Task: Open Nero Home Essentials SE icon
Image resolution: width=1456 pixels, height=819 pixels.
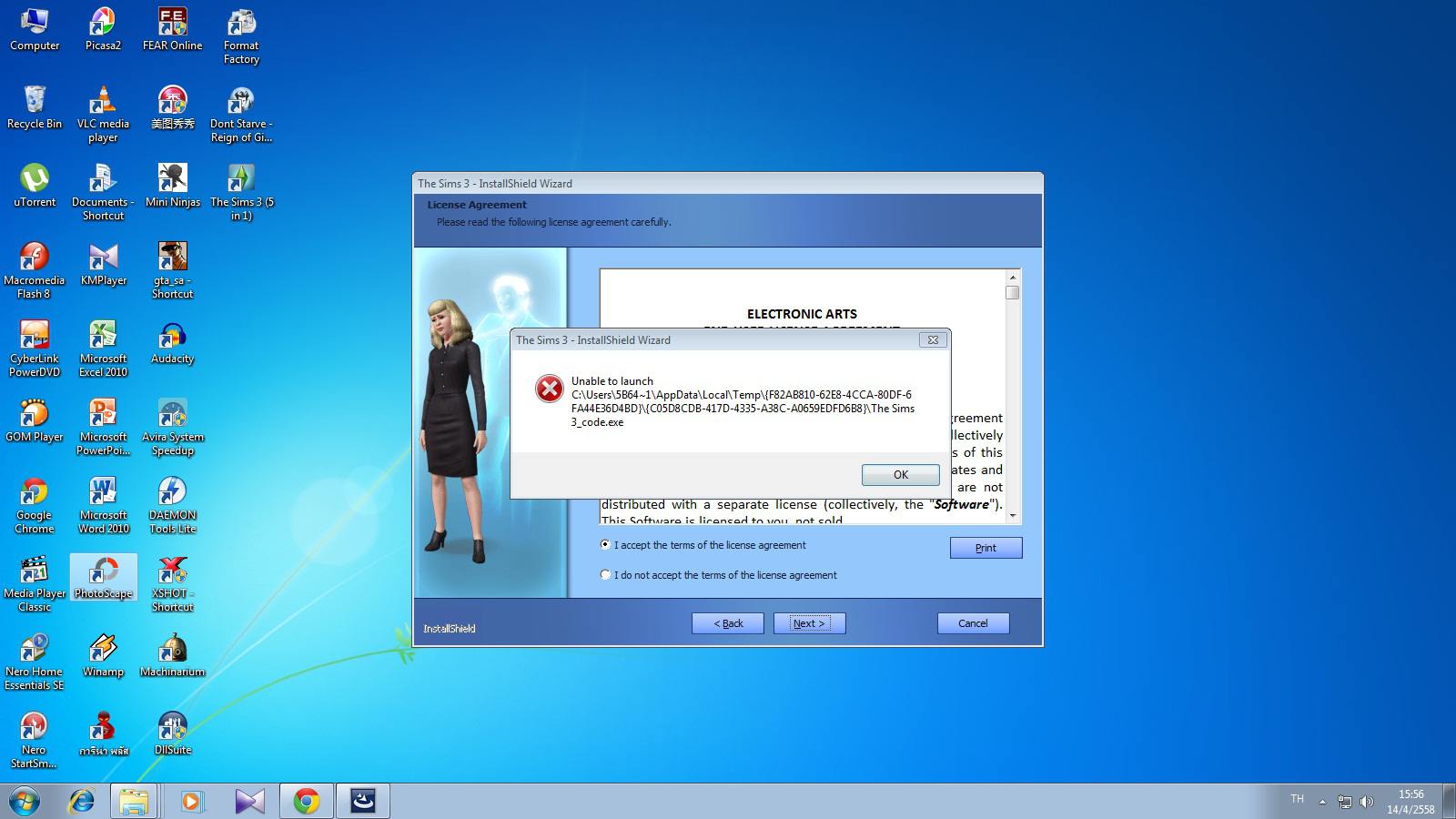Action: pyautogui.click(x=35, y=662)
